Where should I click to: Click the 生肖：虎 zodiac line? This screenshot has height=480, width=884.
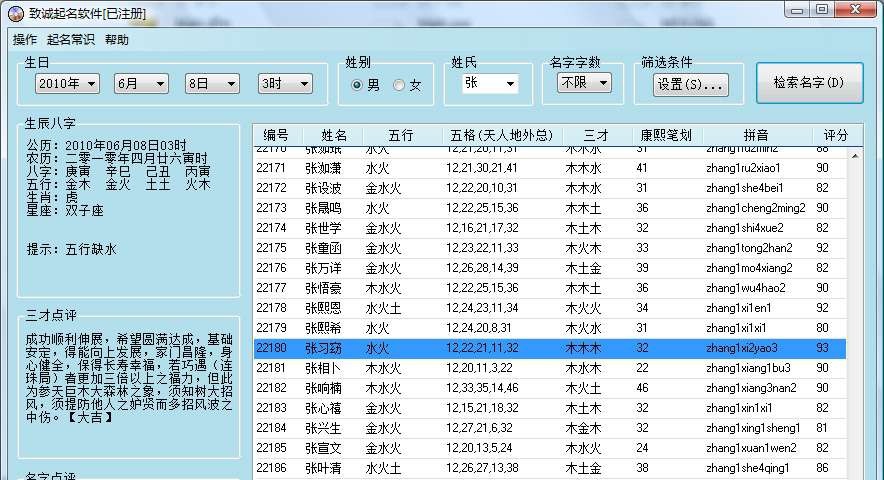[x=52, y=197]
